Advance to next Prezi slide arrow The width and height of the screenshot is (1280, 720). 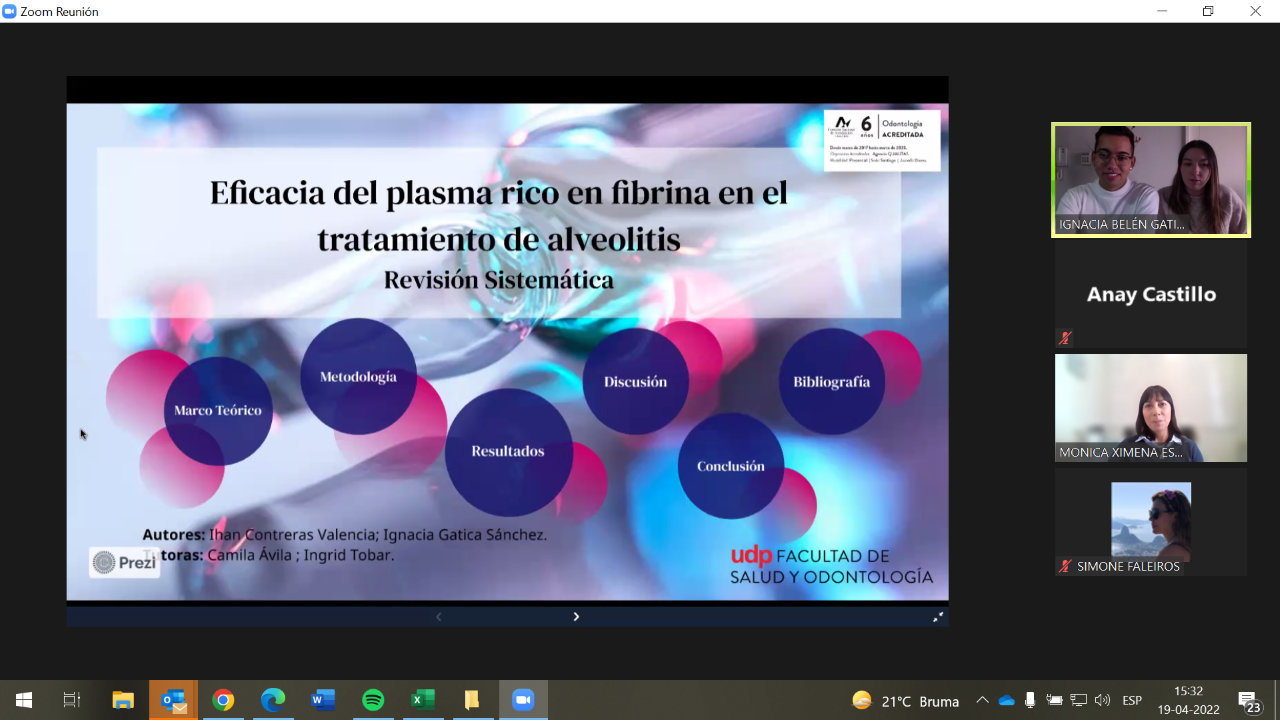(576, 617)
